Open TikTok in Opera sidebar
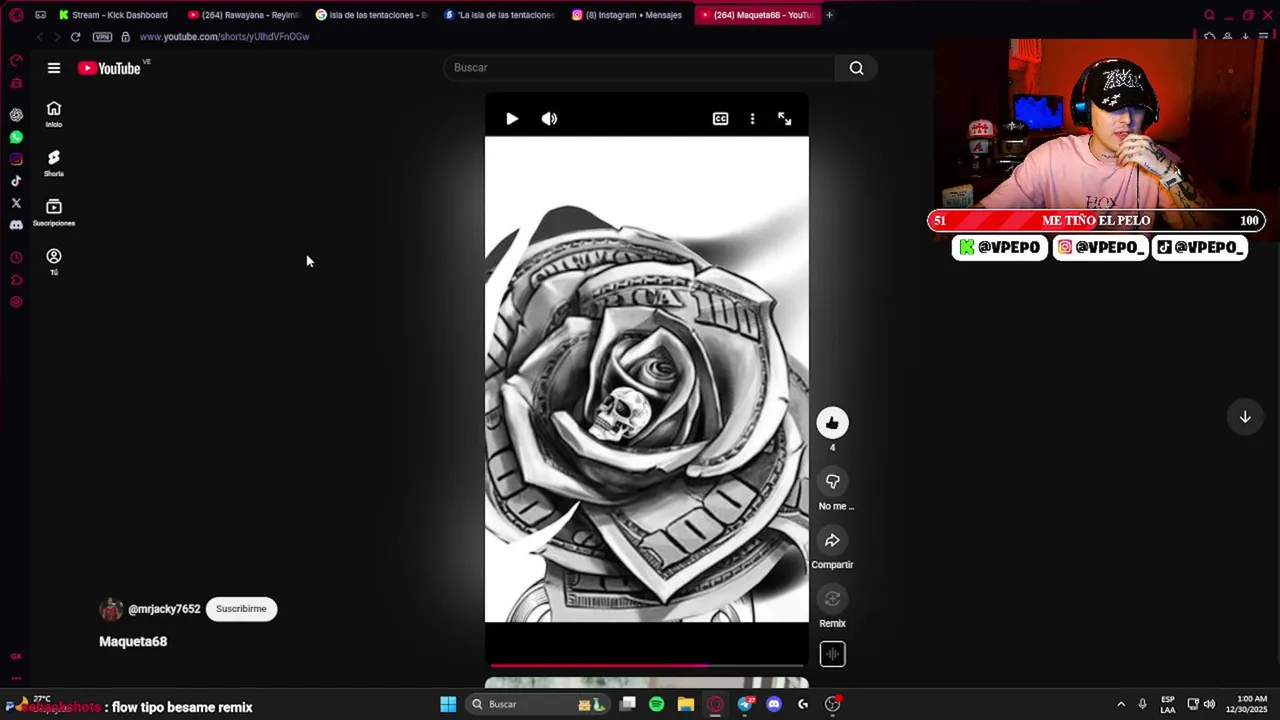The height and width of the screenshot is (720, 1280). [x=16, y=181]
